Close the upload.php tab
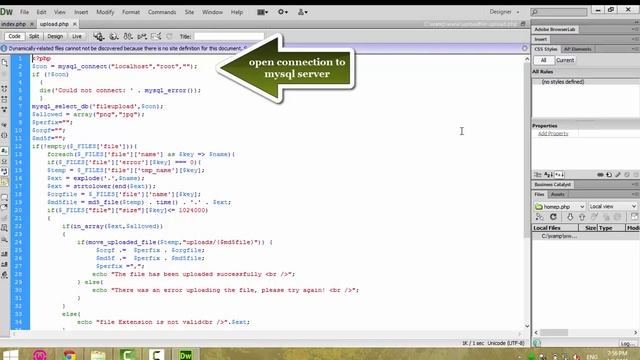The height and width of the screenshot is (360, 640). [x=74, y=24]
